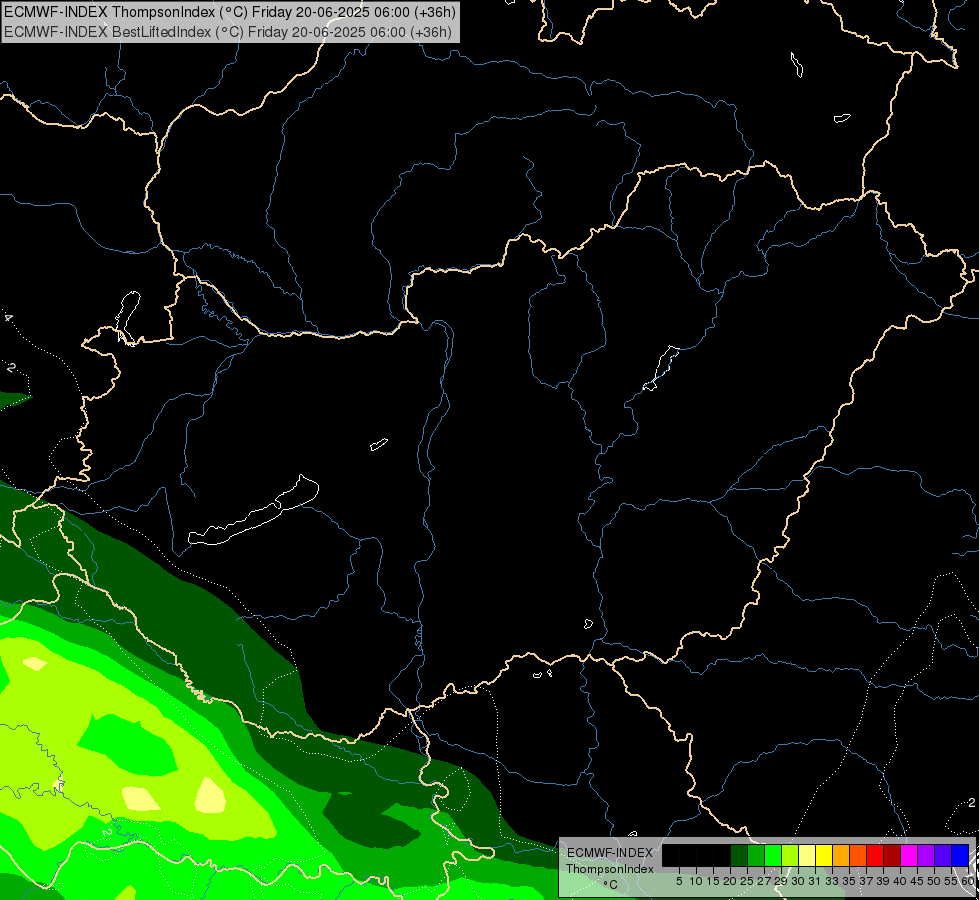Click the dark green 20–25 legend swatch
The image size is (979, 900).
(739, 855)
